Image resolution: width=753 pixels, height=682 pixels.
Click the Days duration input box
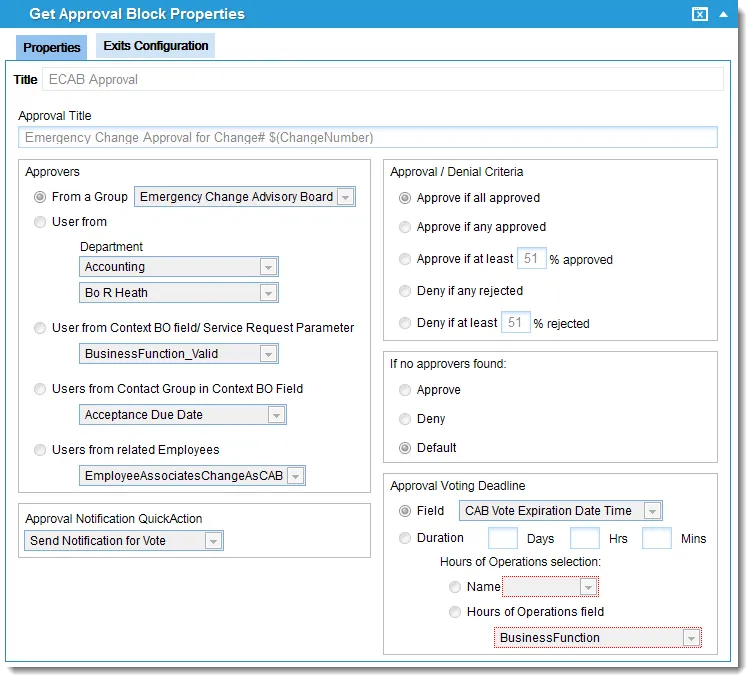pyautogui.click(x=503, y=538)
